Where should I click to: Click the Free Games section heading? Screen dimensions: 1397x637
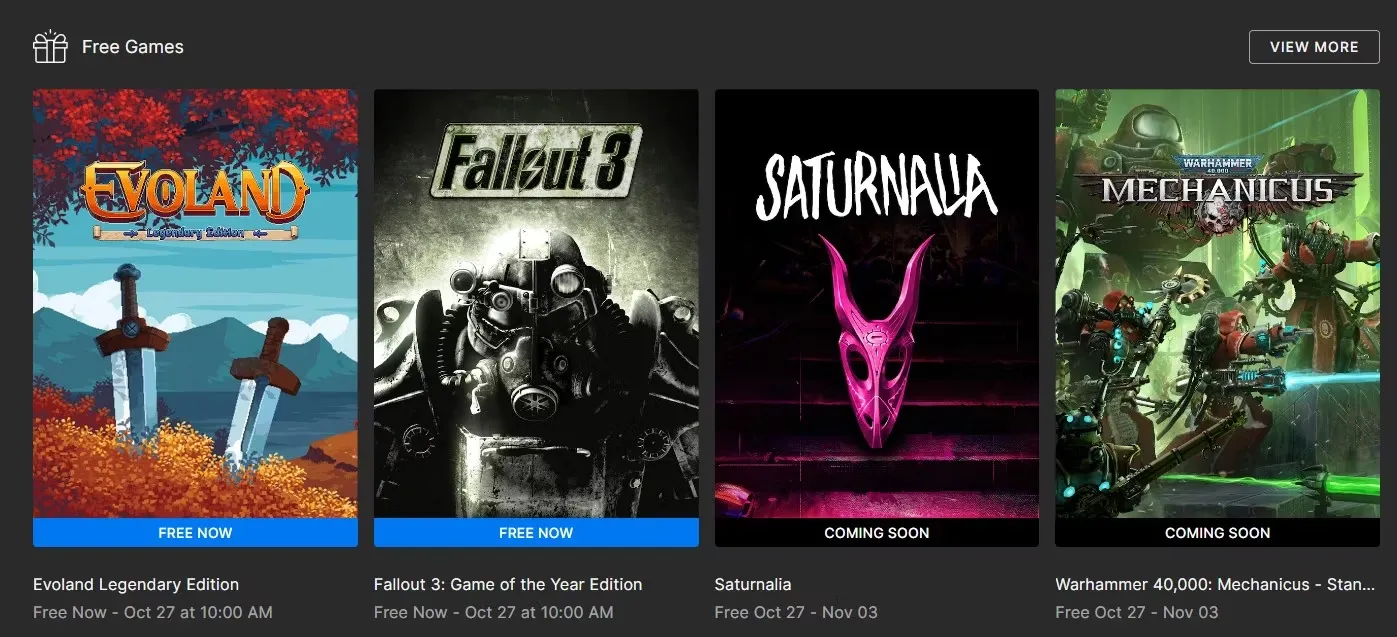(133, 47)
